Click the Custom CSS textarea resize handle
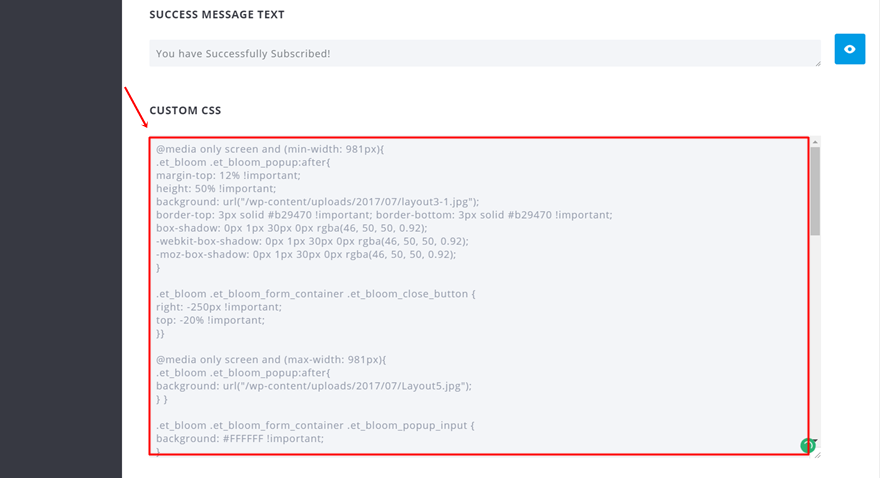Image resolution: width=880 pixels, height=478 pixels. point(817,454)
